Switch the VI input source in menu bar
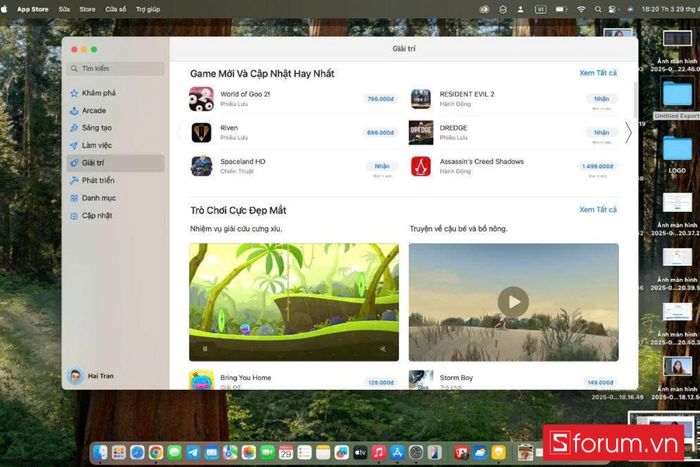 coord(541,9)
